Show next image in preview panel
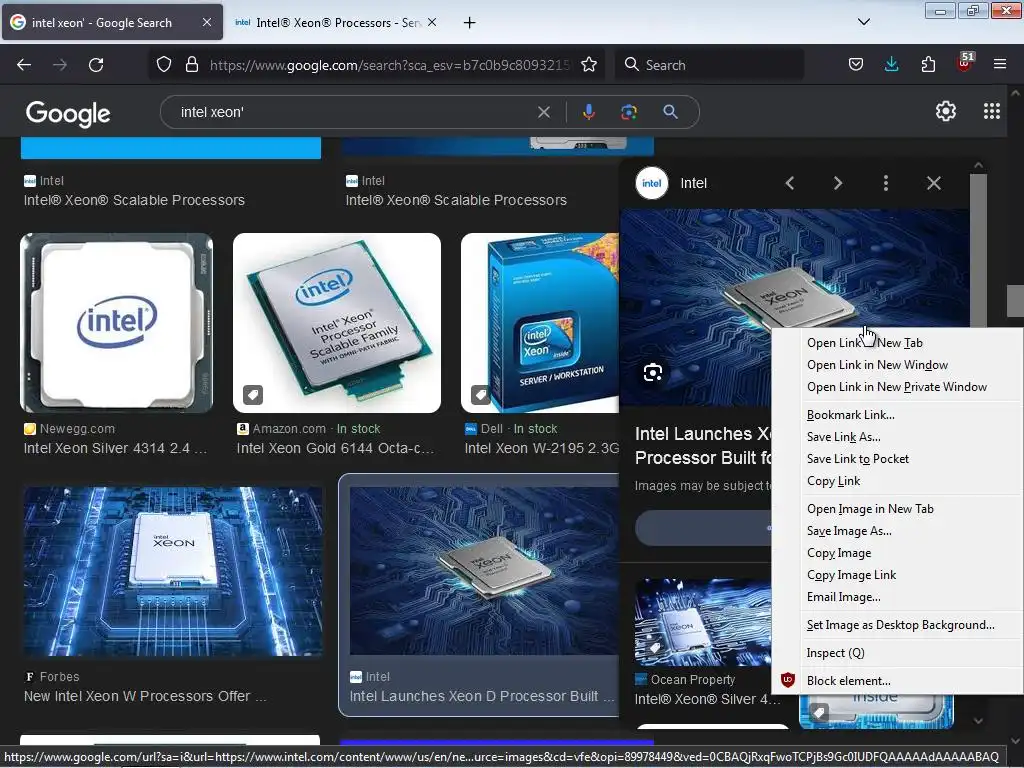This screenshot has height=768, width=1024. tap(838, 184)
